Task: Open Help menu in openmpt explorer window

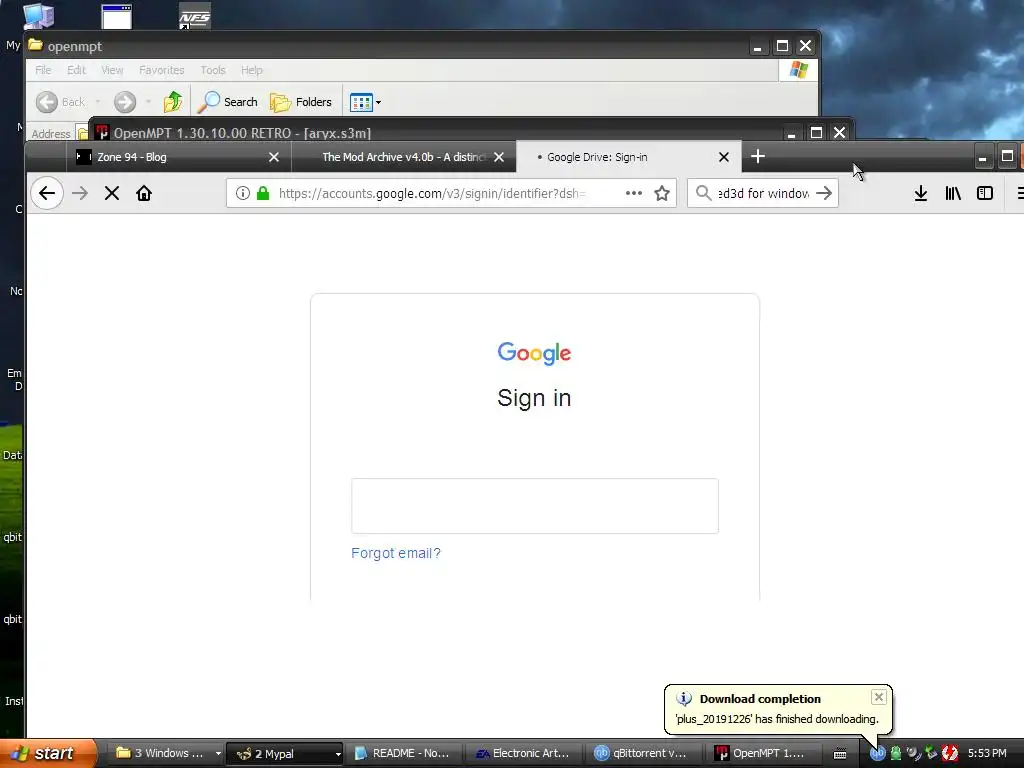Action: (251, 70)
